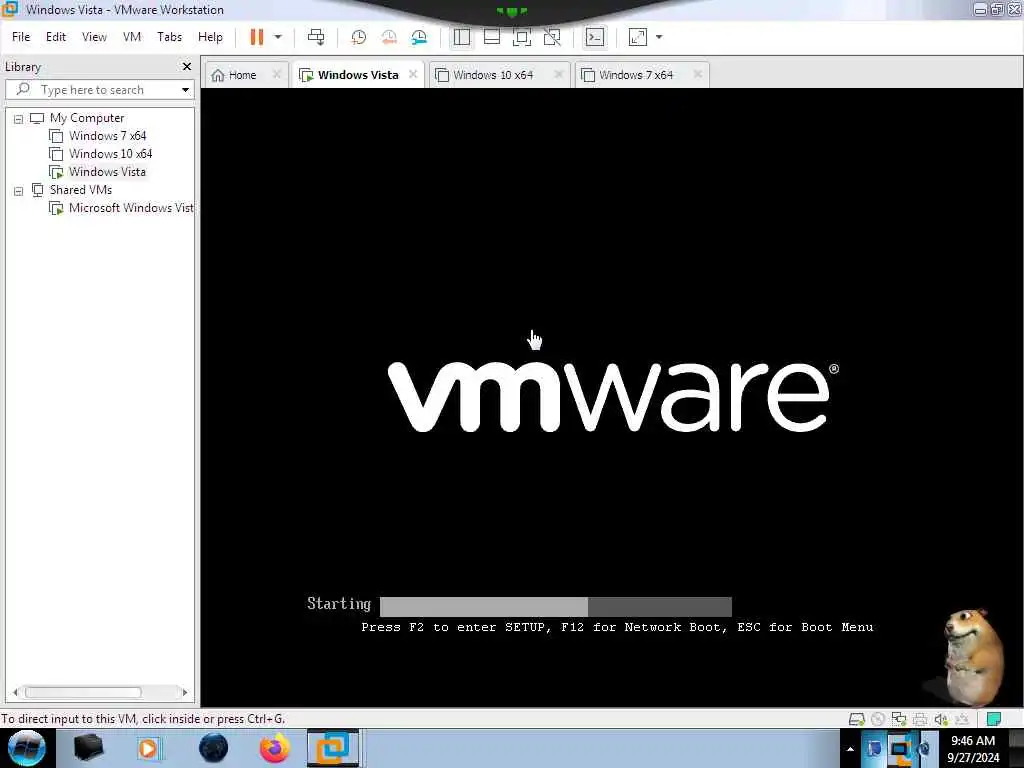The height and width of the screenshot is (768, 1024).
Task: Open the media player taskbar icon
Action: [148, 748]
